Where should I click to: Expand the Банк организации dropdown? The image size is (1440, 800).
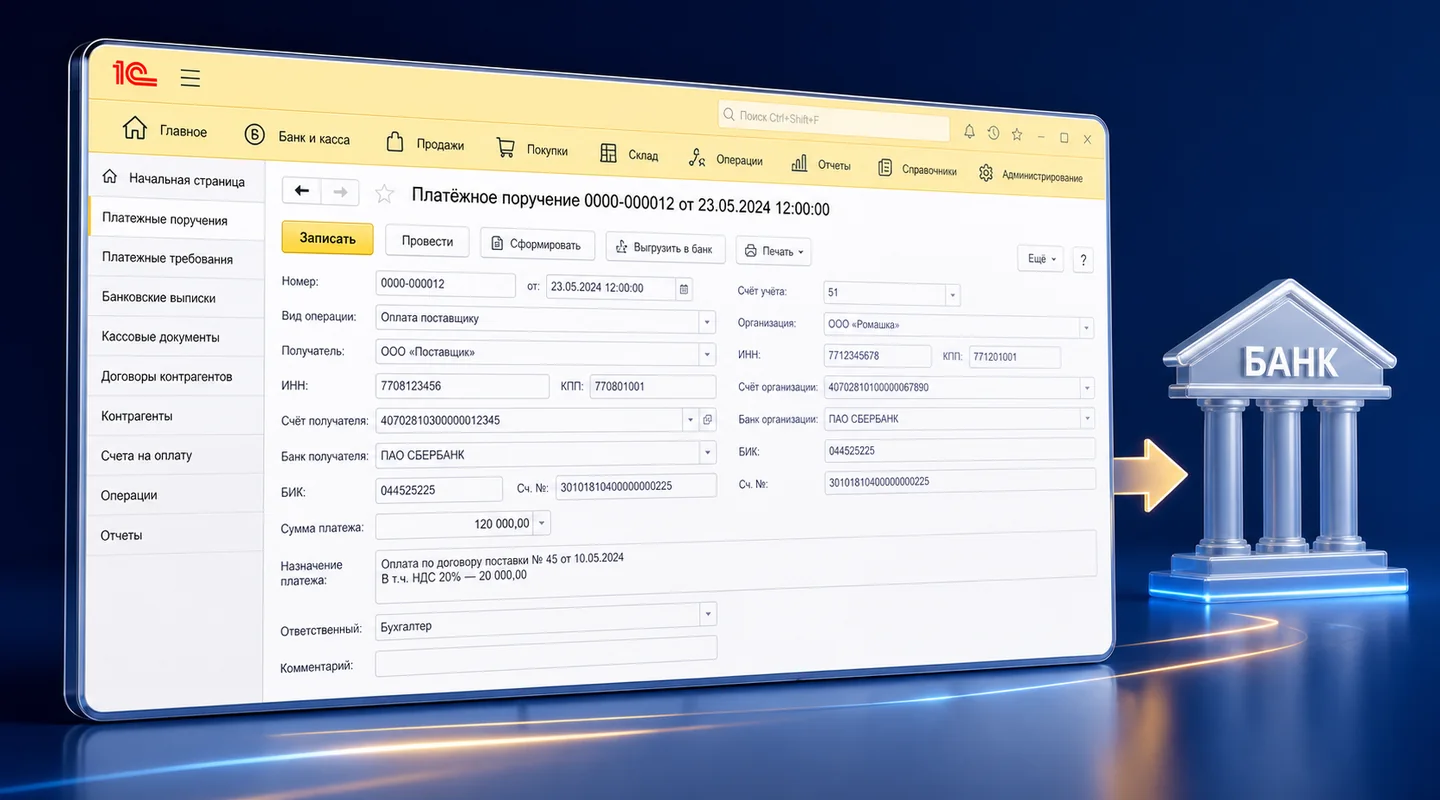(x=1086, y=420)
